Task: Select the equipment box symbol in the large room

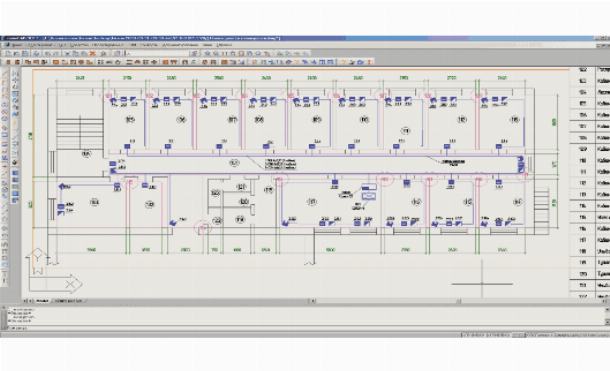Action: (x=369, y=192)
